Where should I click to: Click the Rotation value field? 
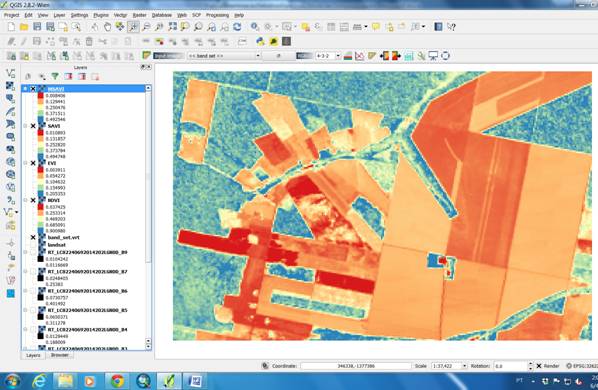[x=510, y=366]
